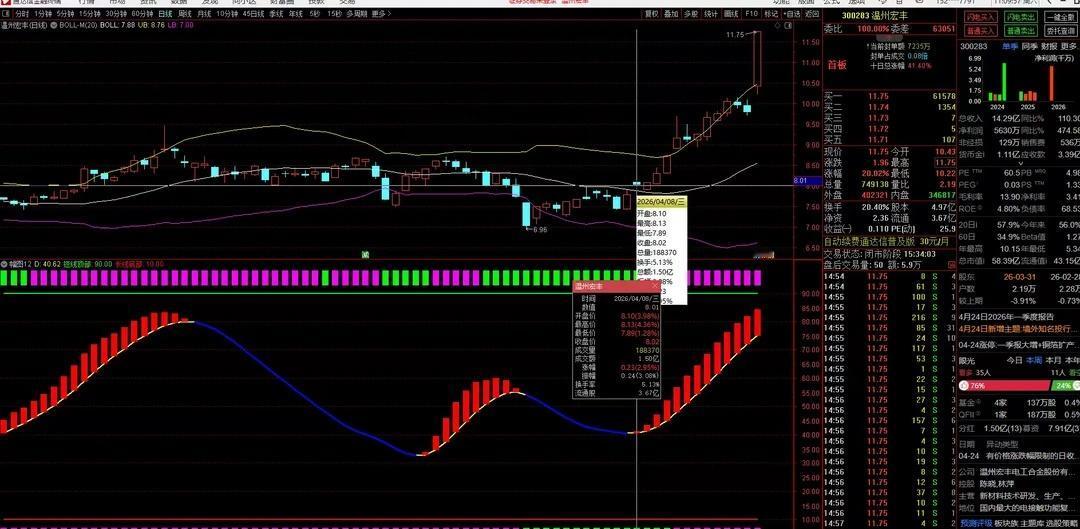
Task: Select 本月 in the 眼光 section
Action: (1053, 360)
